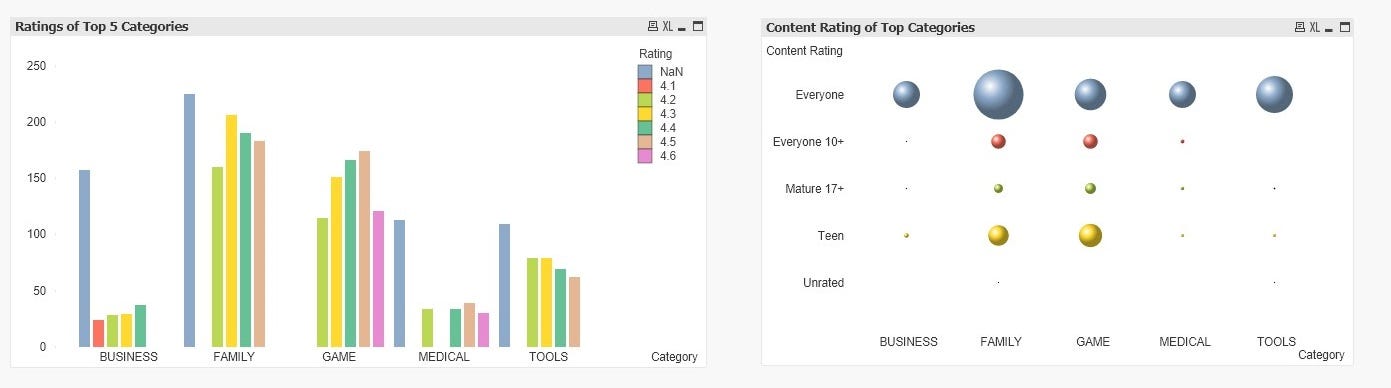Send the Ratings chart to Excel with XL

(667, 27)
